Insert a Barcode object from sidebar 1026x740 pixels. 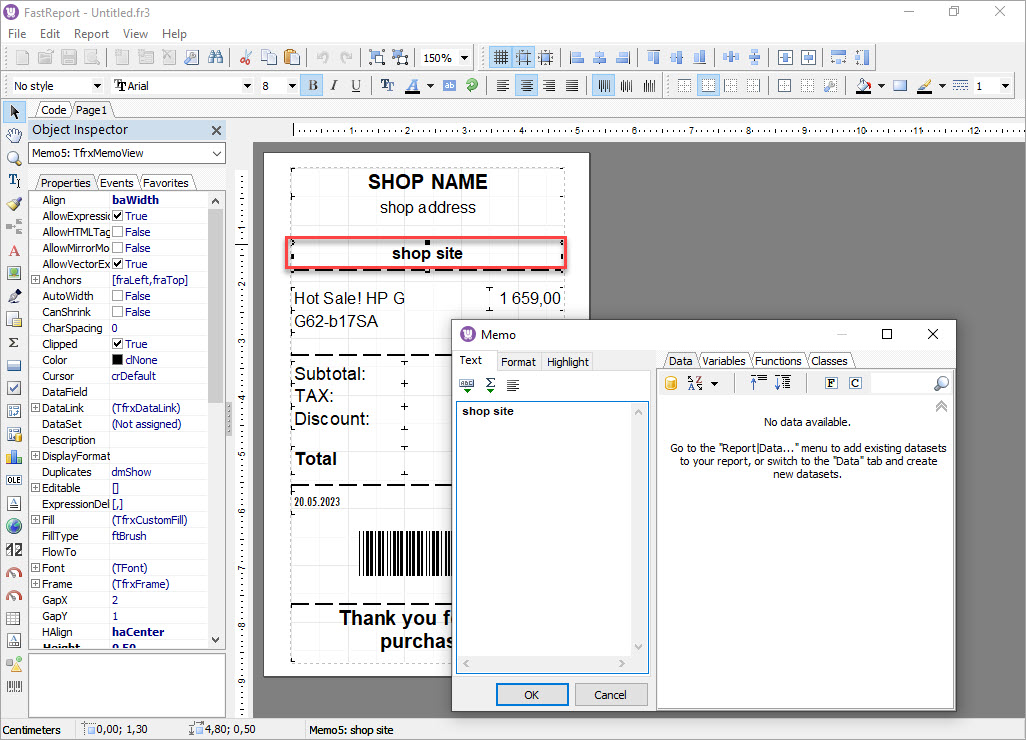pos(14,686)
